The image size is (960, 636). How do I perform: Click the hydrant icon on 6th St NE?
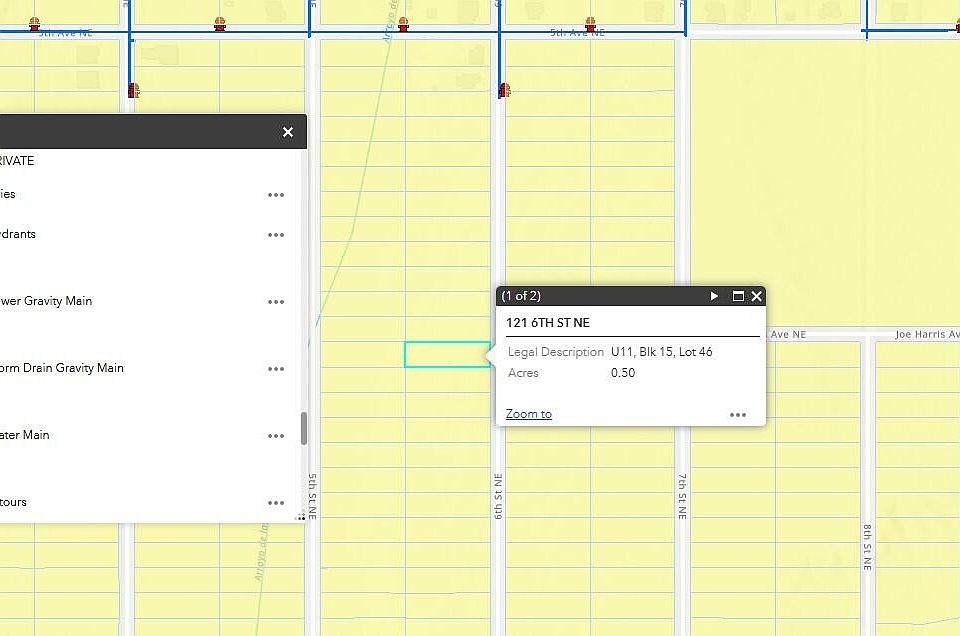504,91
